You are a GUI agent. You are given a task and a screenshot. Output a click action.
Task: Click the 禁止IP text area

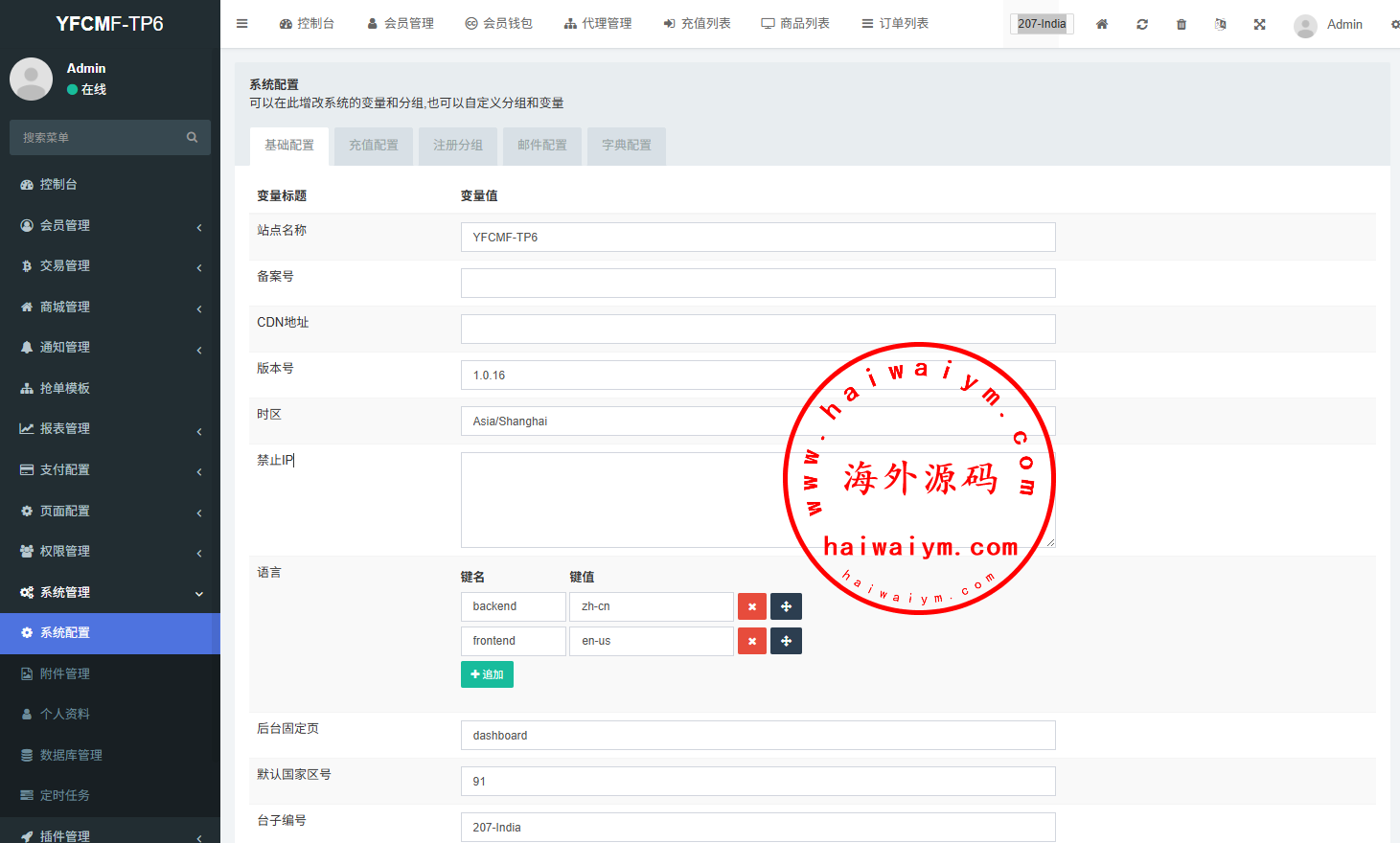pos(623,499)
